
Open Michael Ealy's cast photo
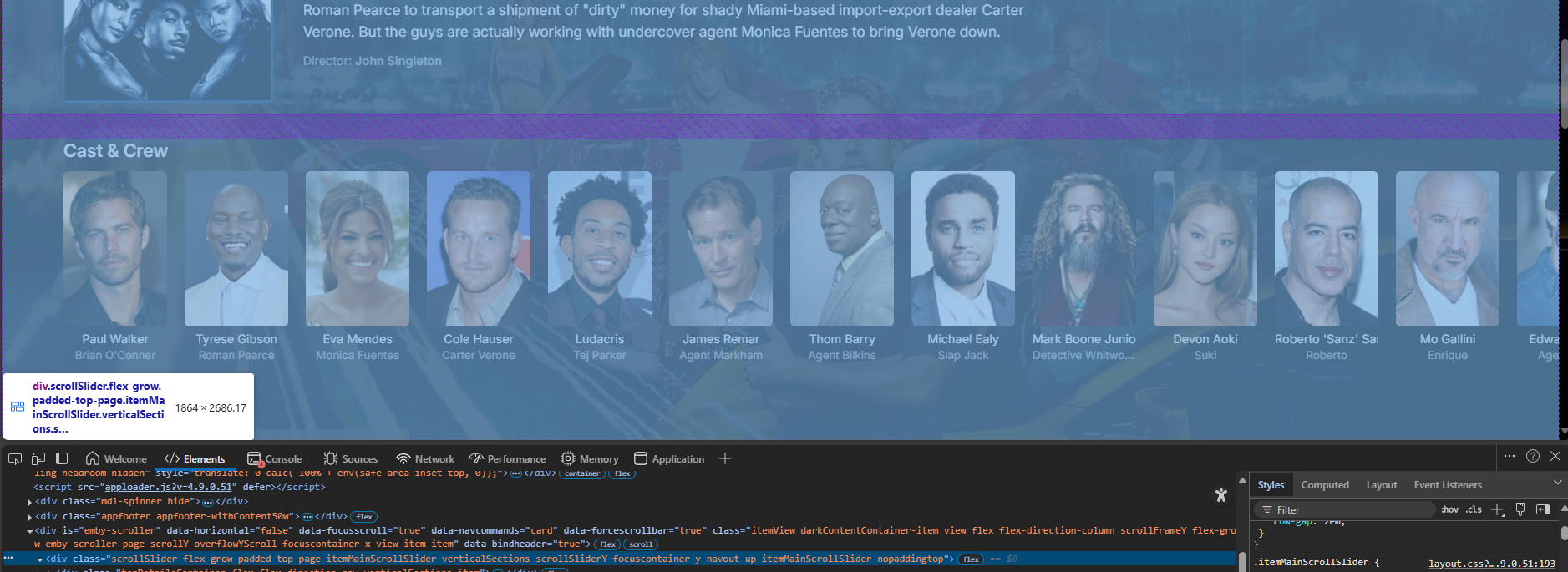(963, 249)
